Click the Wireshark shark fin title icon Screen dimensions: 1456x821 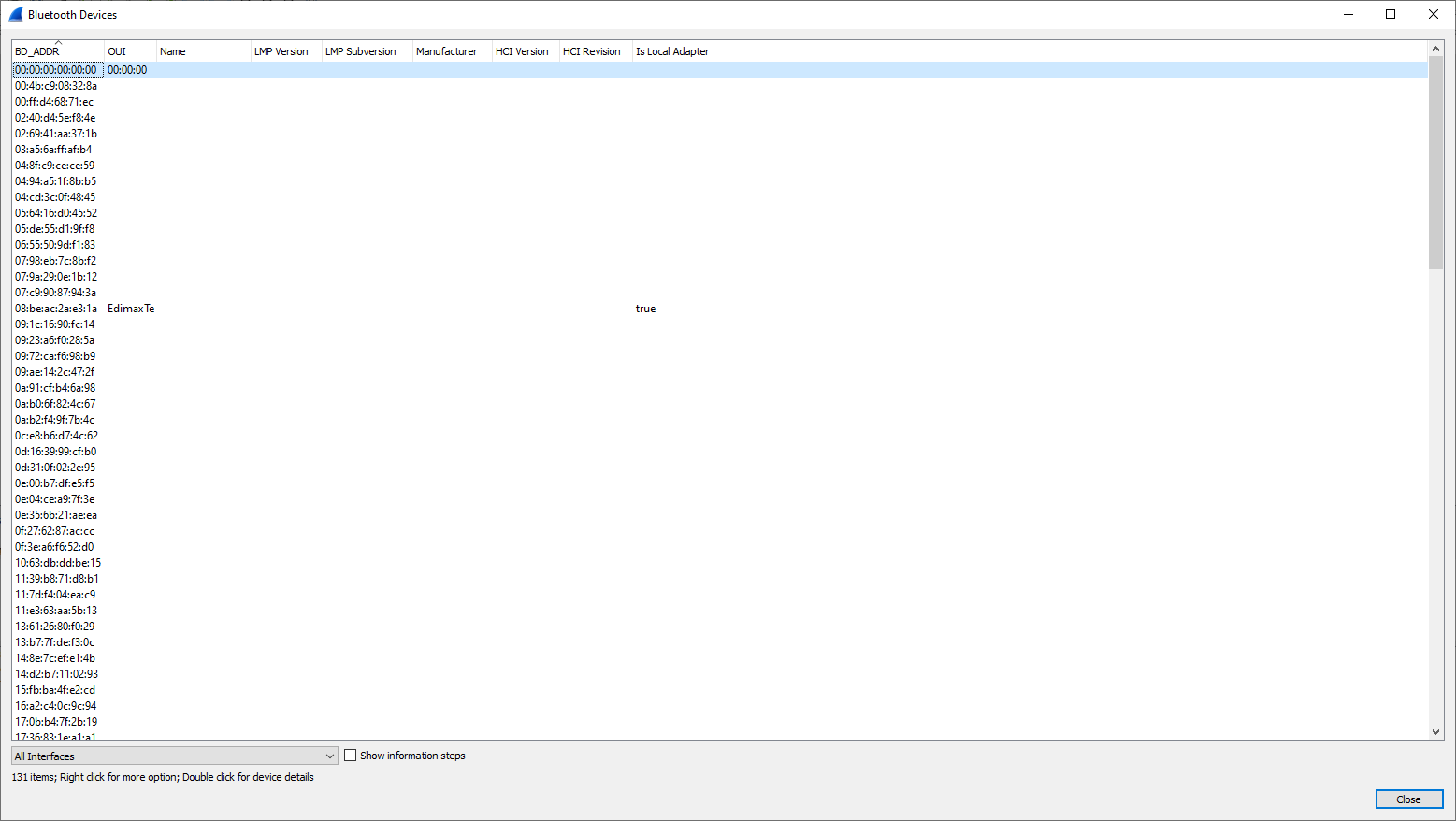[x=16, y=14]
